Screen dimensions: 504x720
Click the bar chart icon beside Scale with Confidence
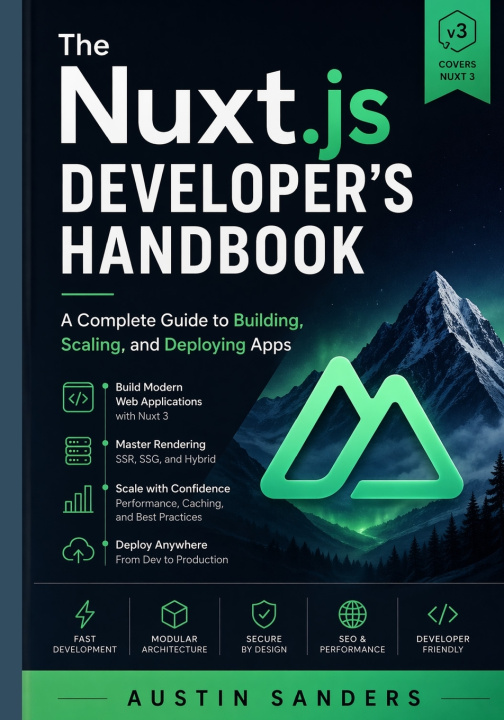pyautogui.click(x=78, y=498)
